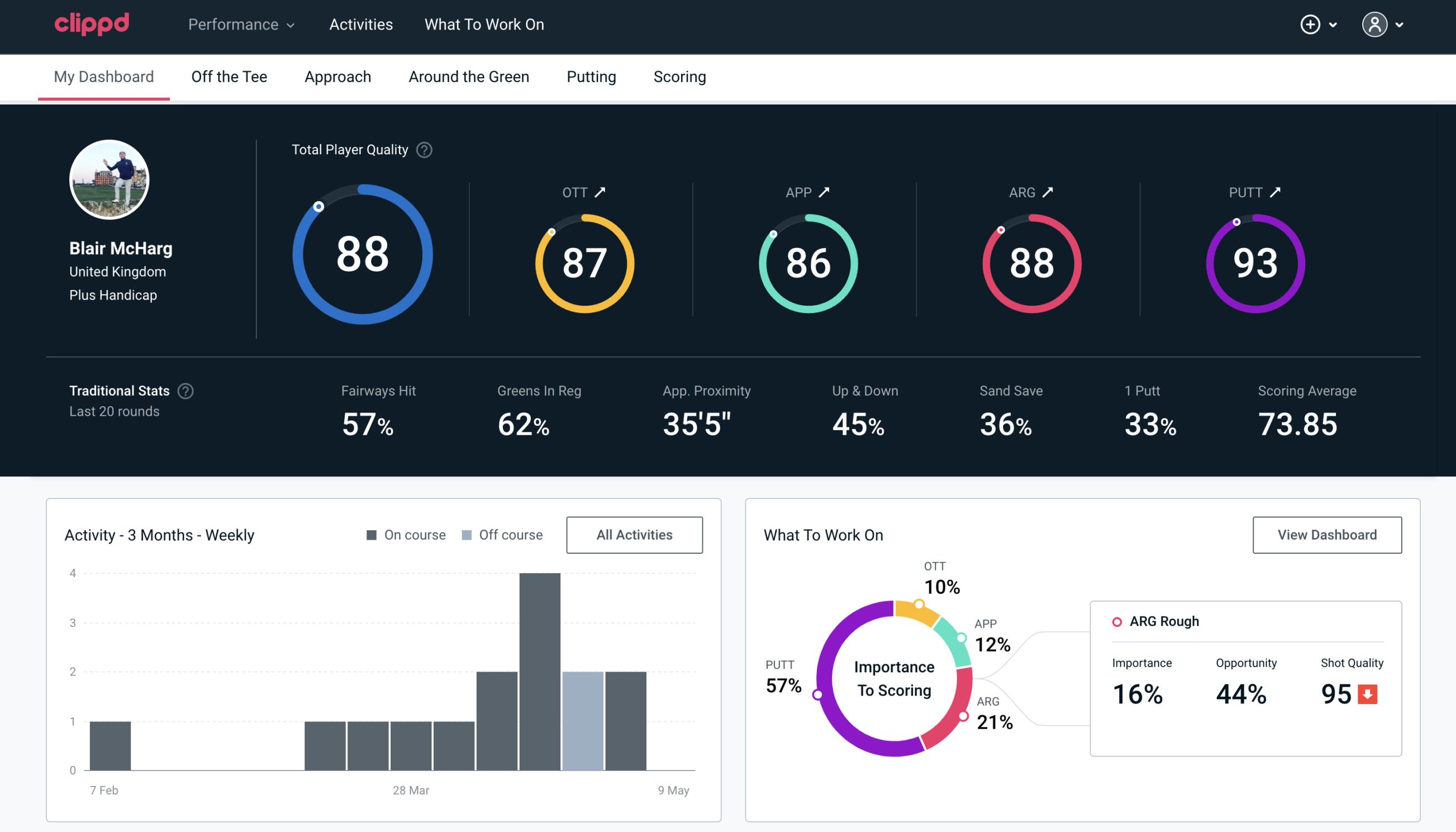The width and height of the screenshot is (1456, 832).
Task: Click the add activity plus icon
Action: tap(1310, 25)
